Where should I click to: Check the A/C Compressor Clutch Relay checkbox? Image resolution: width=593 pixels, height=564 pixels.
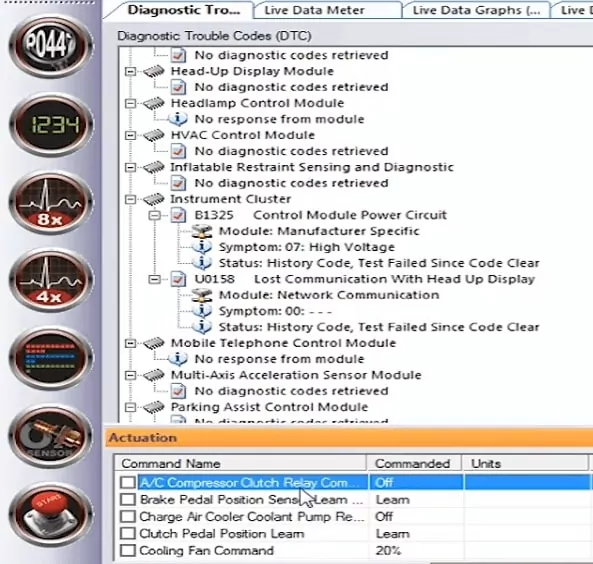[x=128, y=482]
